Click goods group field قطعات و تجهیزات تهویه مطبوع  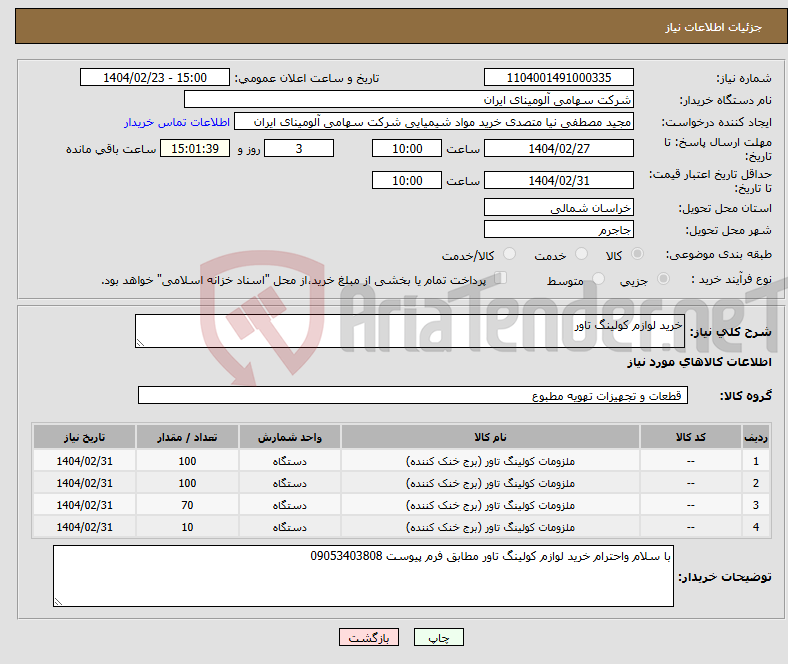[x=413, y=395]
